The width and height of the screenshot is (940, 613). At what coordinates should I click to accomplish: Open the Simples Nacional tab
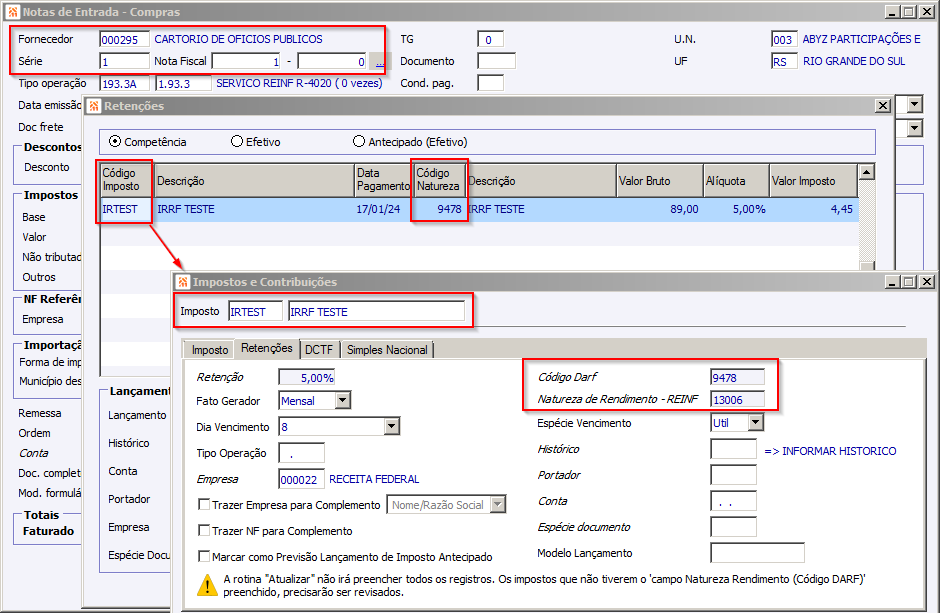pyautogui.click(x=387, y=350)
